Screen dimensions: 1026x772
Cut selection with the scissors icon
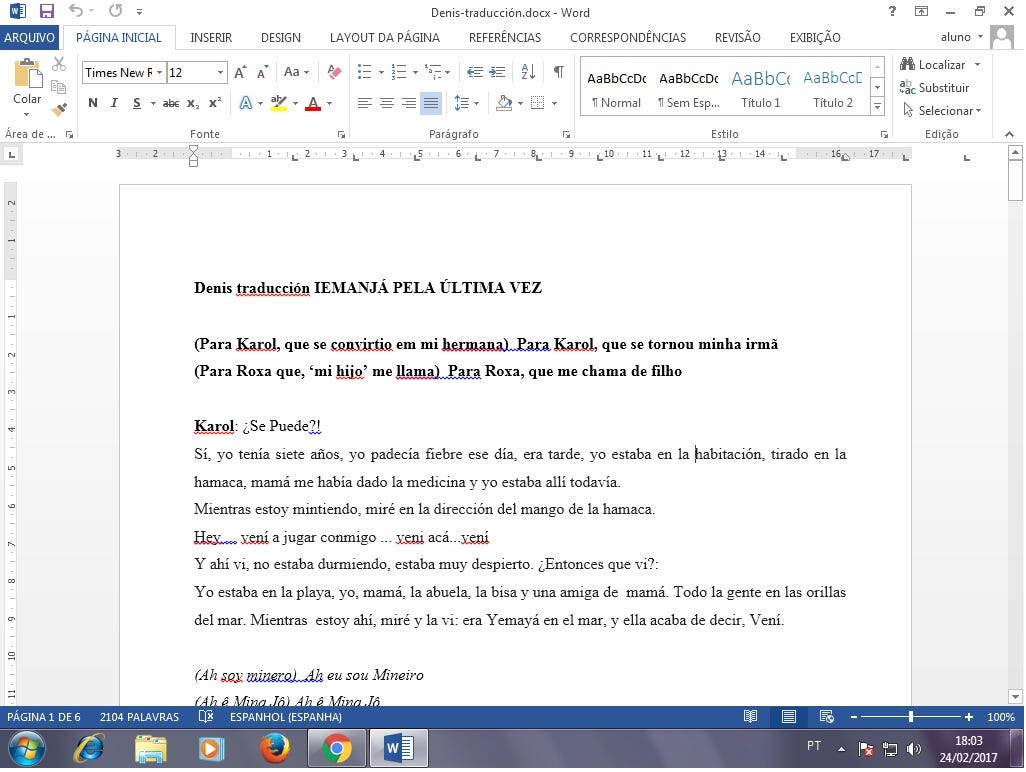[59, 63]
